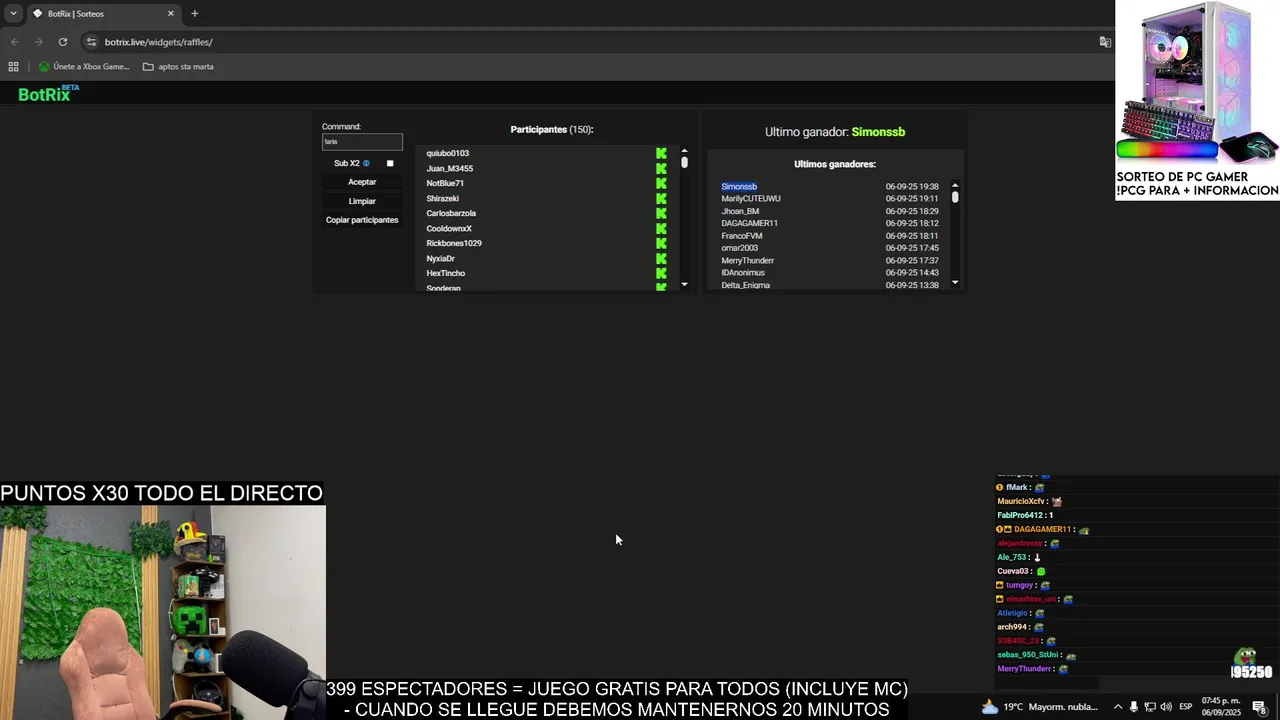Open the weather widget showing 19°C

coord(1039,707)
